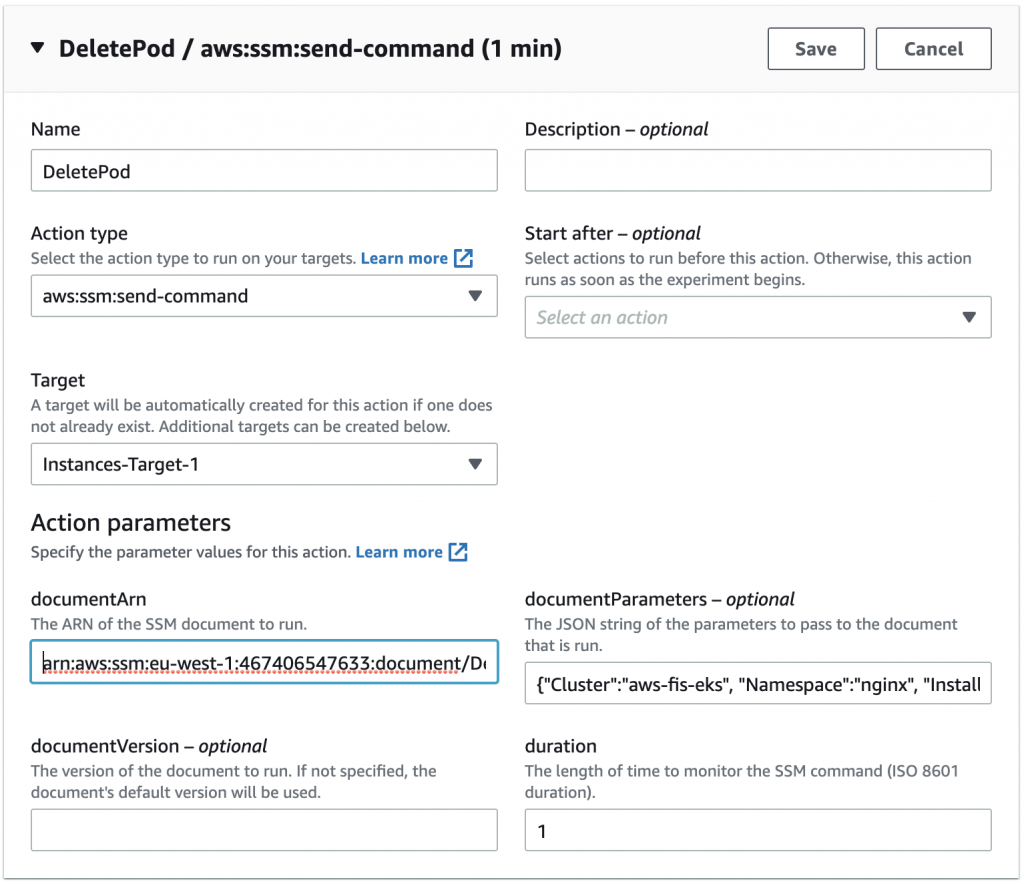Viewport: 1024px width, 884px height.
Task: Click the down-arrow icon in Action type field
Action: click(475, 296)
